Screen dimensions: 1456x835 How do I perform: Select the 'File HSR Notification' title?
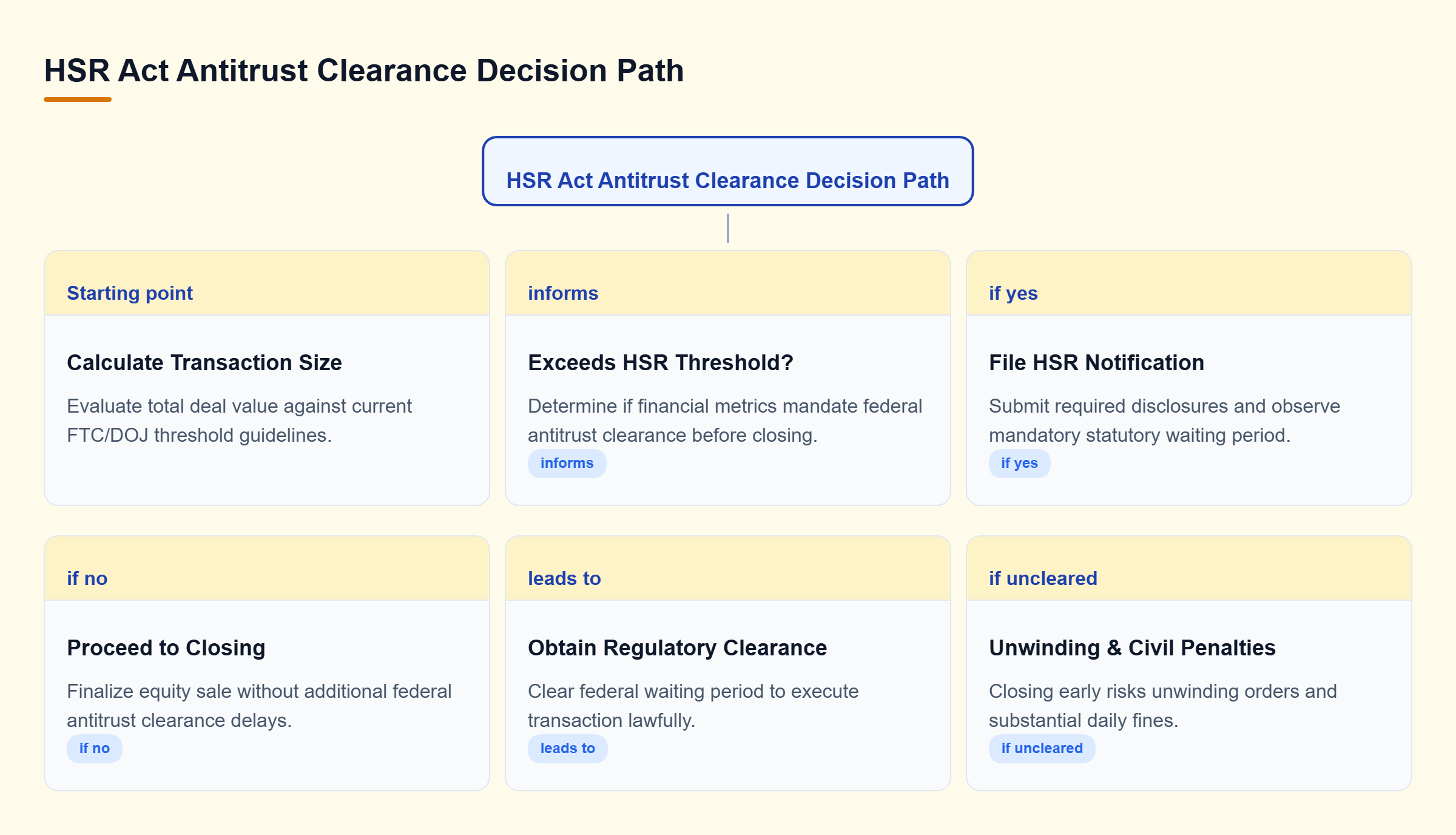click(1096, 362)
